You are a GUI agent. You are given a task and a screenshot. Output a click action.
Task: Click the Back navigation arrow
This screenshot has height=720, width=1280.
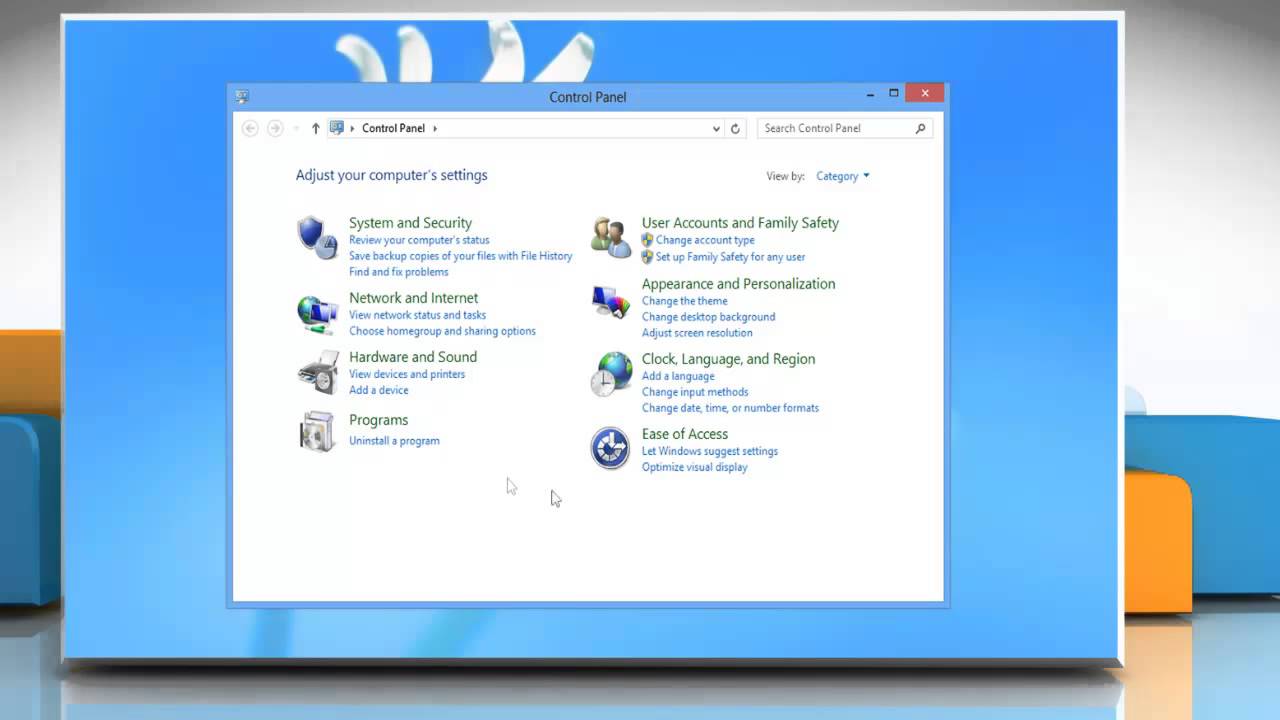[250, 128]
